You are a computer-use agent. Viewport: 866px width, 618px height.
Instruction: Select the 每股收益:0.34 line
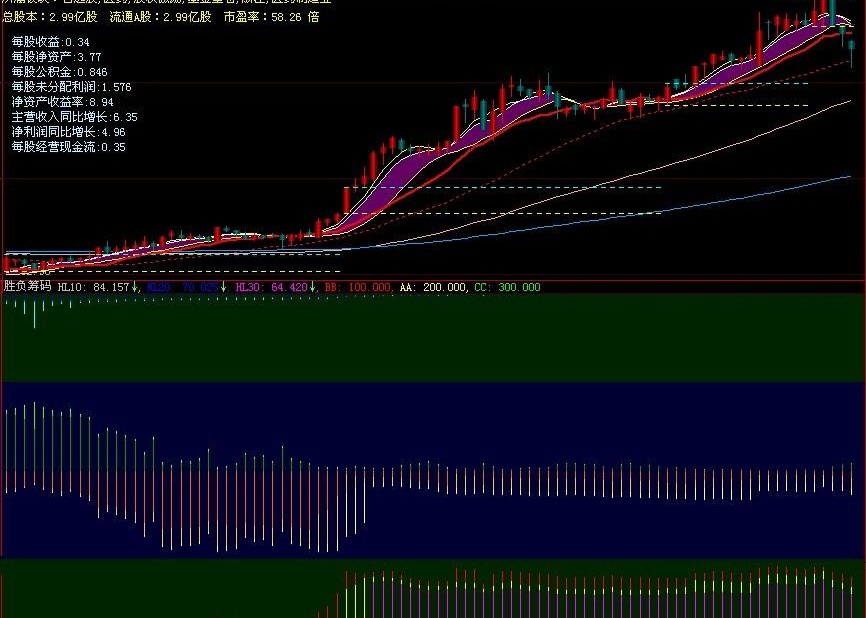(x=51, y=42)
